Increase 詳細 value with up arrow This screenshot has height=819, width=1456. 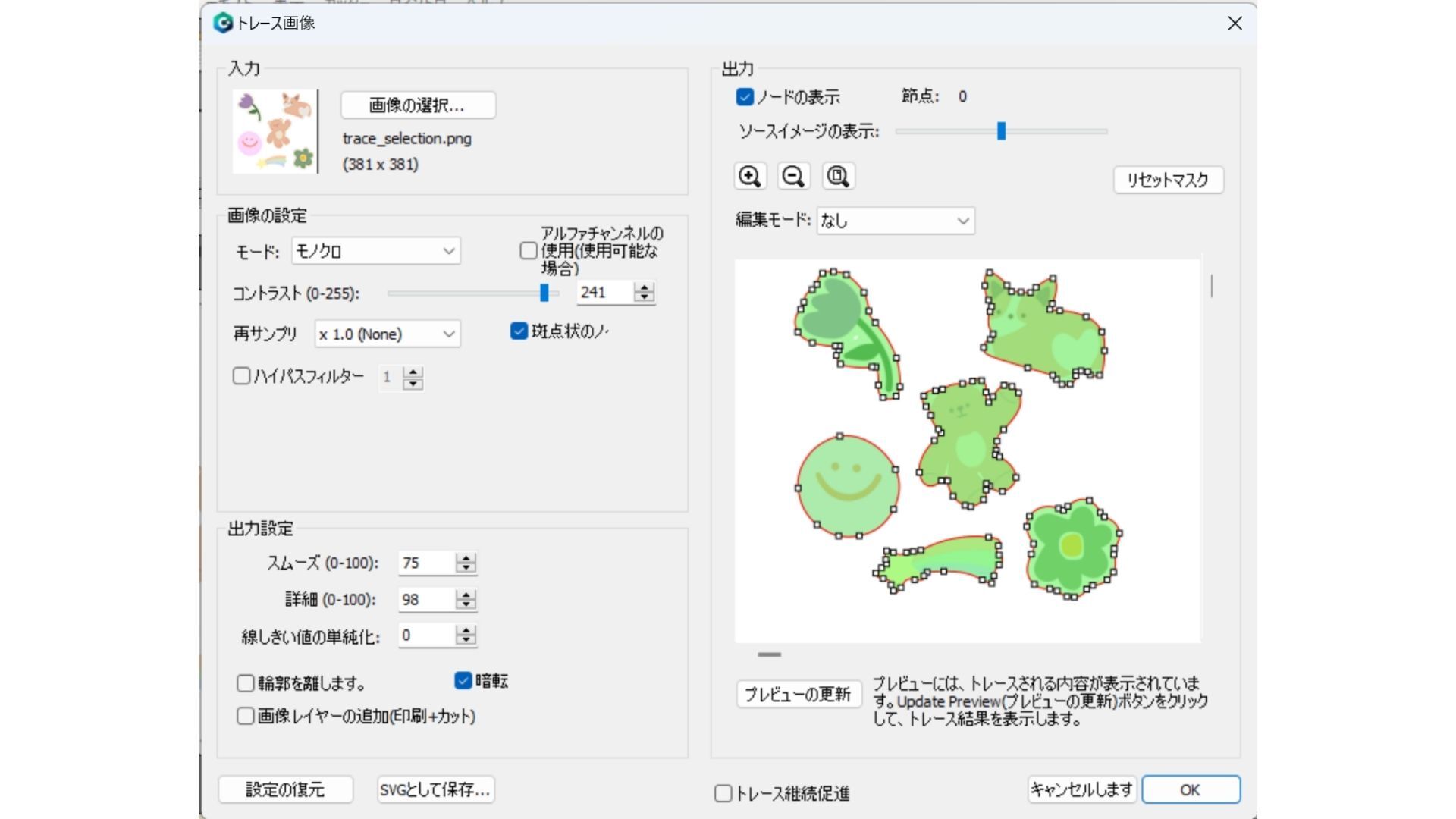click(x=466, y=595)
